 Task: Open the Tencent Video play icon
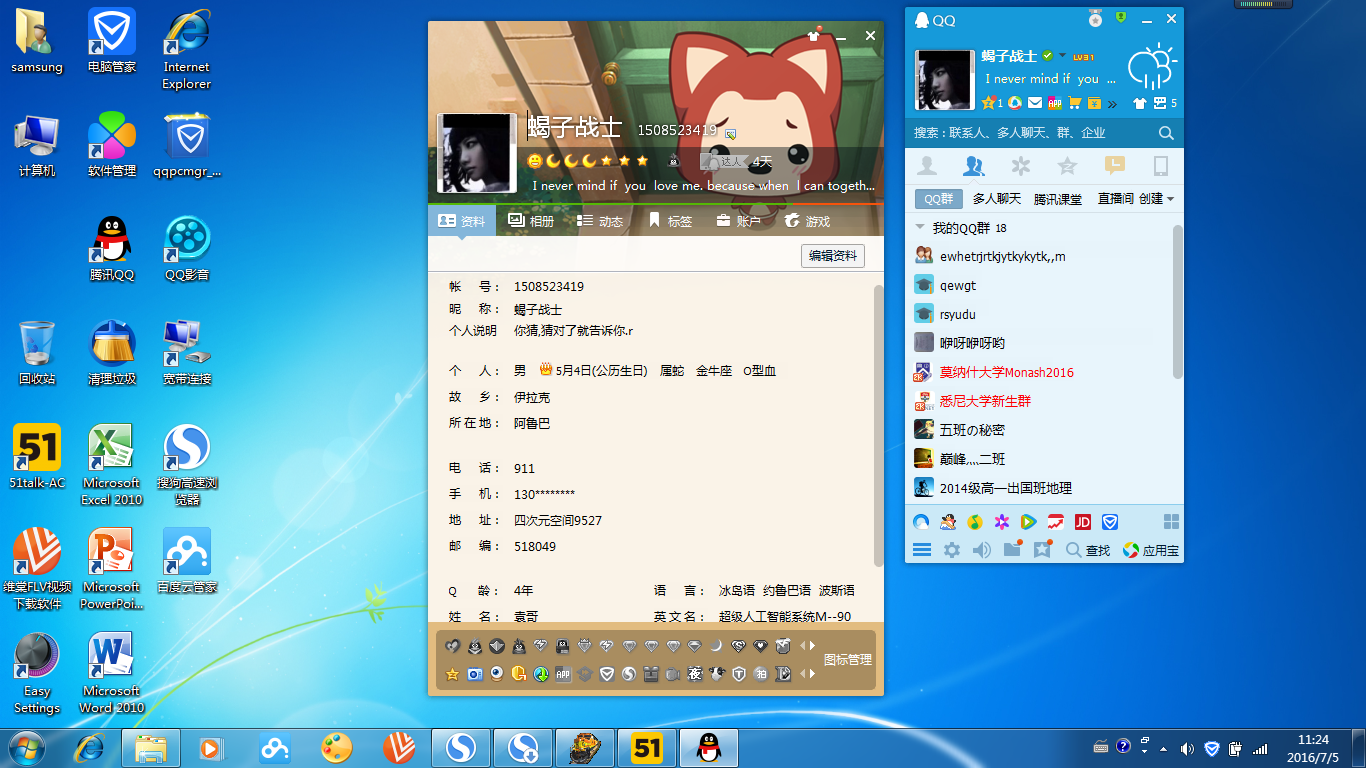[1028, 522]
